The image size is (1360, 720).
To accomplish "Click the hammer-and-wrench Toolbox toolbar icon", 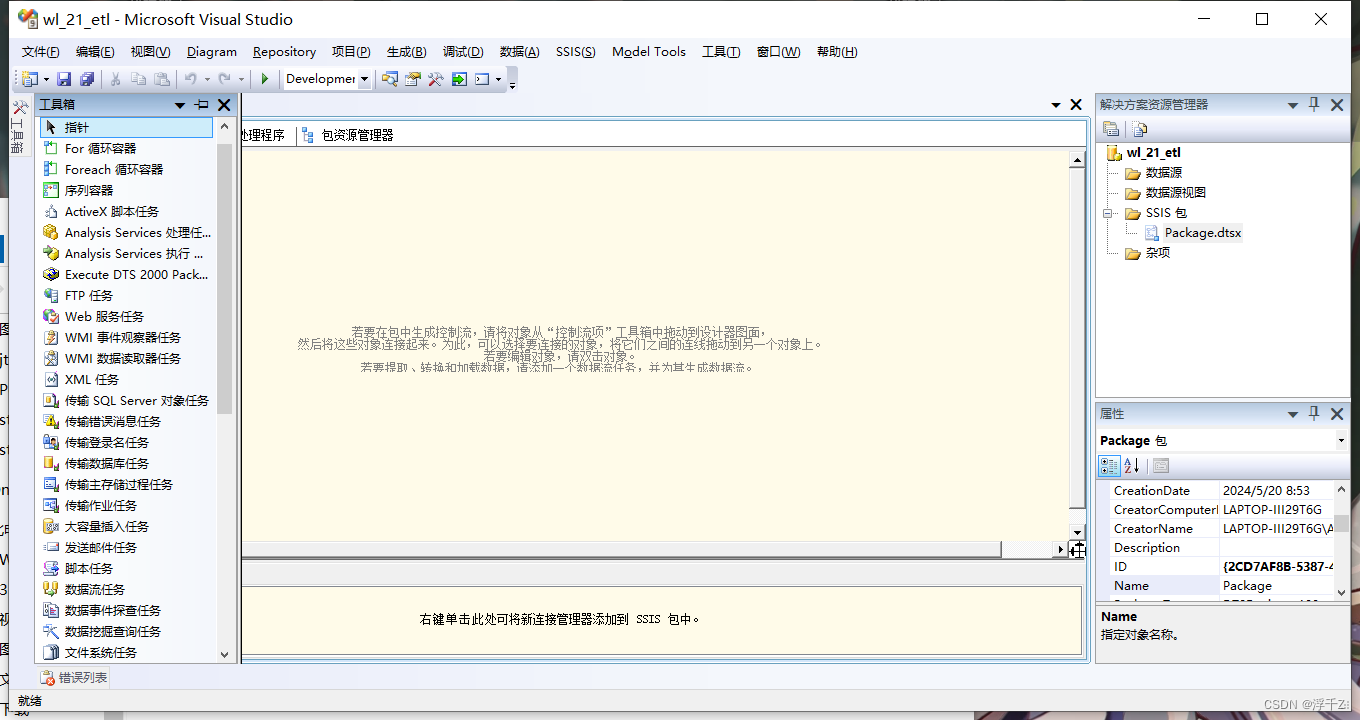I will click(x=436, y=79).
